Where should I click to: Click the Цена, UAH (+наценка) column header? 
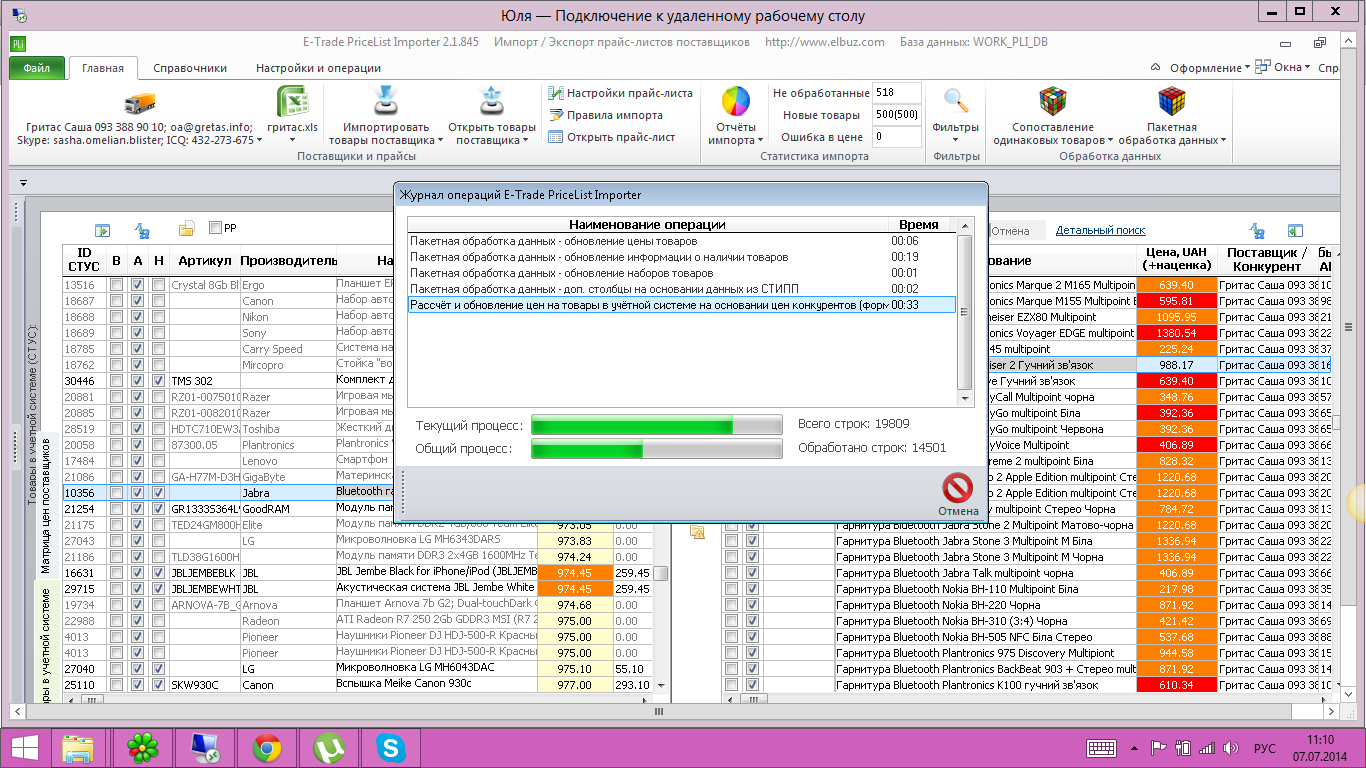tap(1177, 259)
